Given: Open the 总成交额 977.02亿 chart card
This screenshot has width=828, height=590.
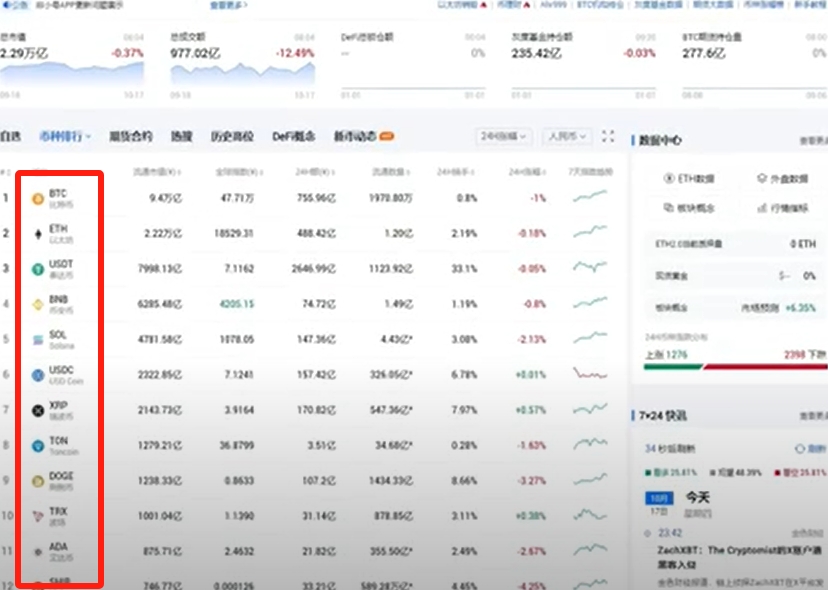Looking at the screenshot, I should coord(242,65).
